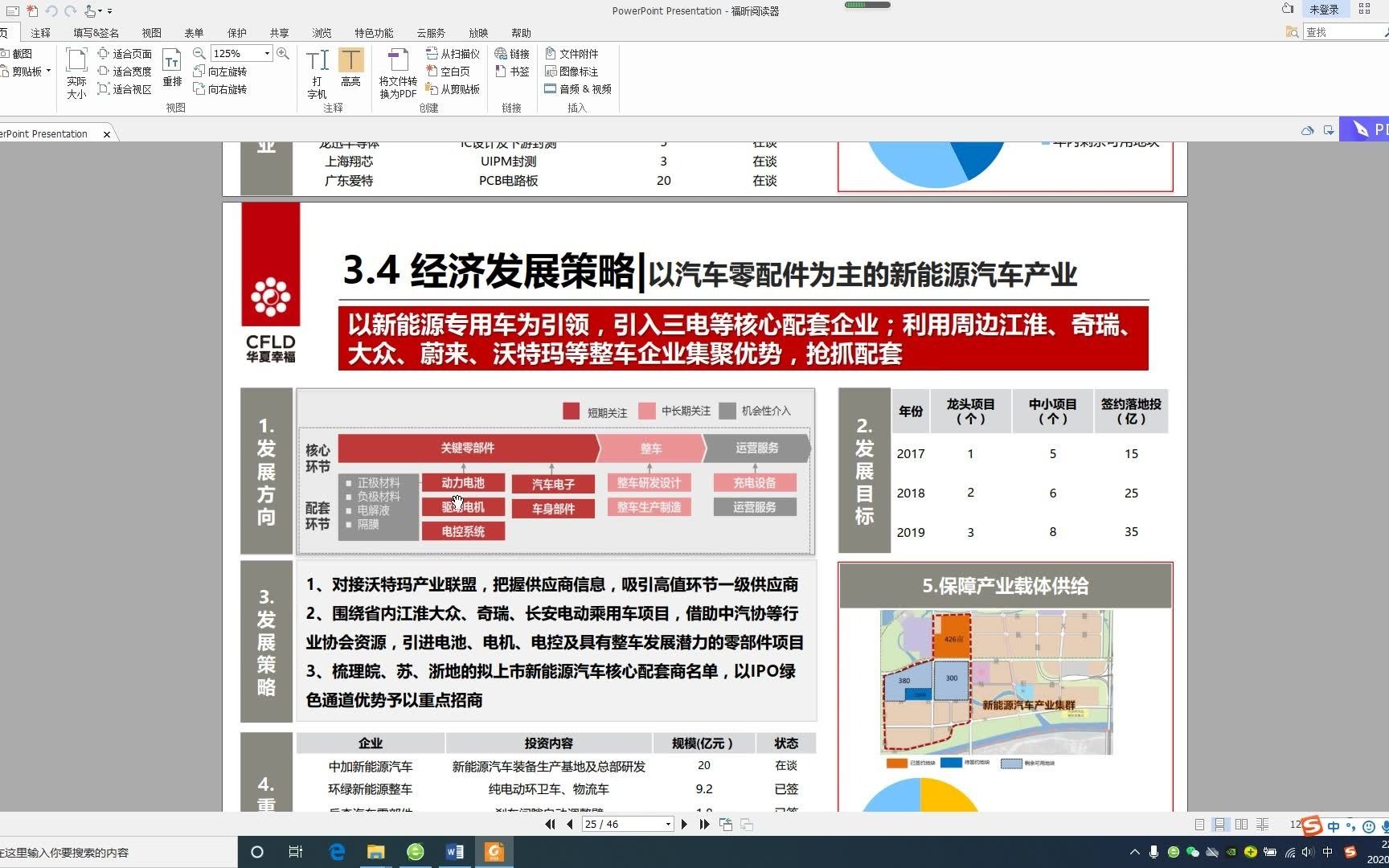
Task: Click the 实际大小 (actual size) icon
Action: point(76,72)
